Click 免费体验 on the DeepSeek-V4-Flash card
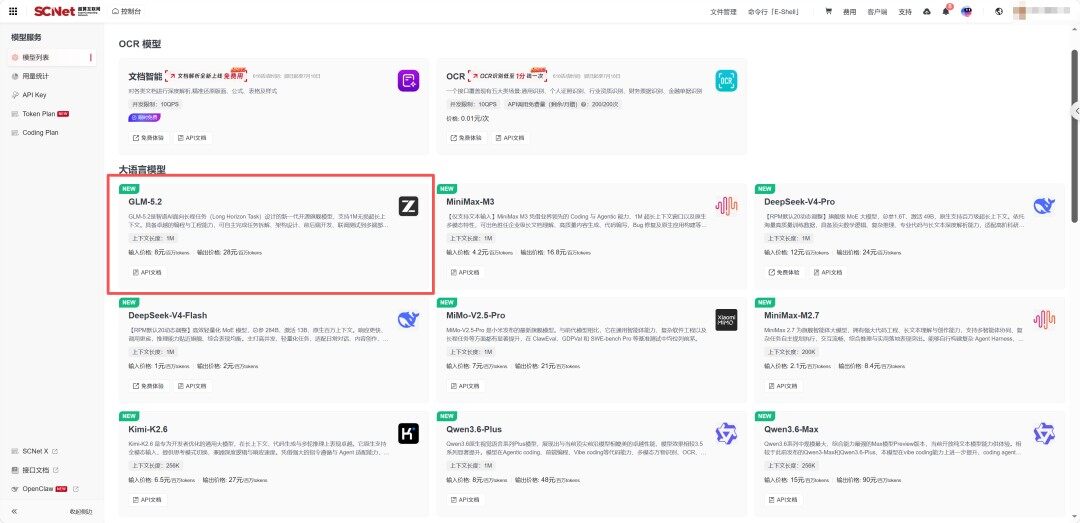Screen dimensions: 1080x523 pos(149,386)
